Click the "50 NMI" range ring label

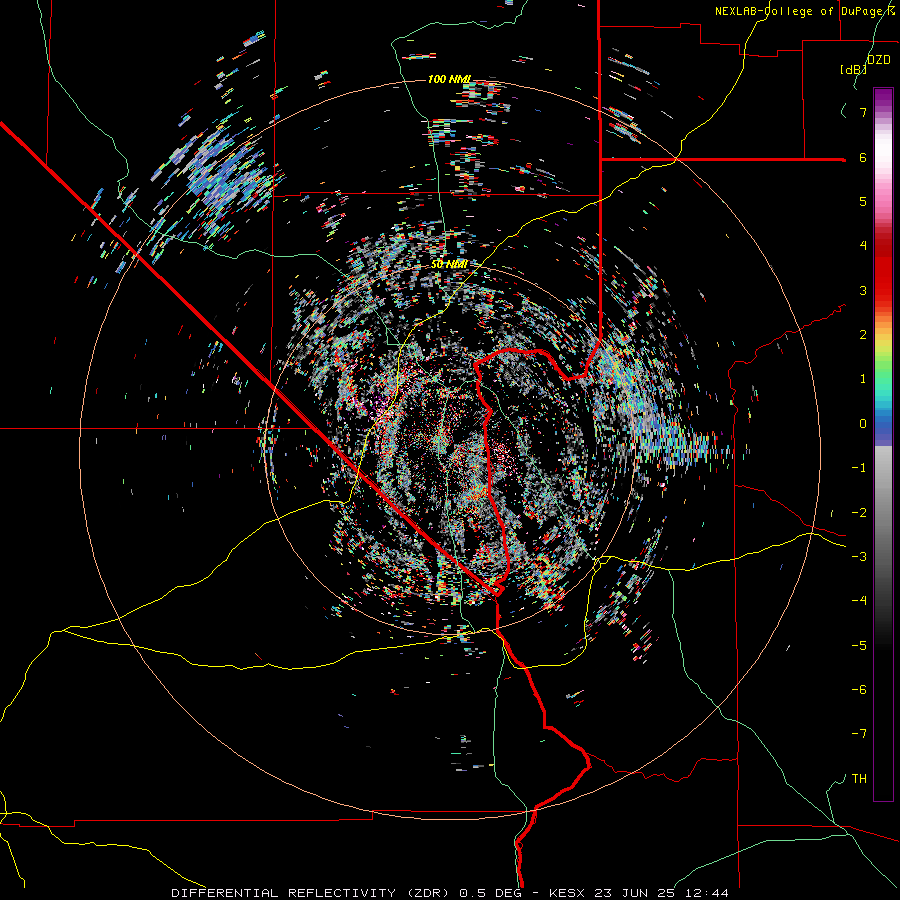449,264
